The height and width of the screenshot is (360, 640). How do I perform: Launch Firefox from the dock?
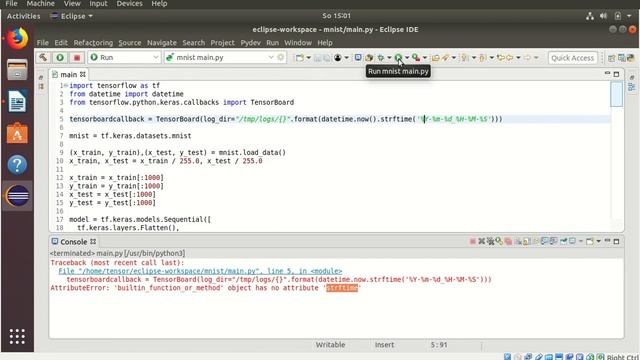17,39
